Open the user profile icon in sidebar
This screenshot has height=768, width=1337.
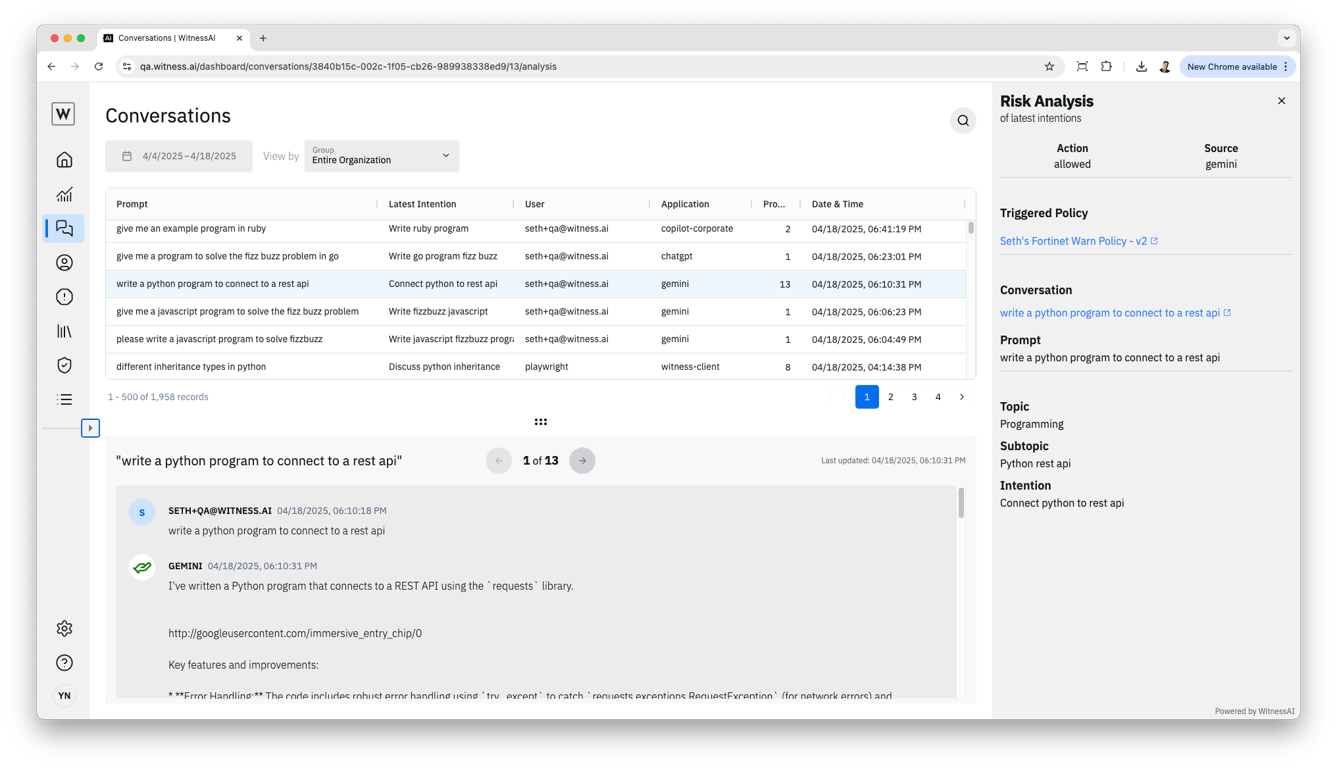(x=64, y=263)
